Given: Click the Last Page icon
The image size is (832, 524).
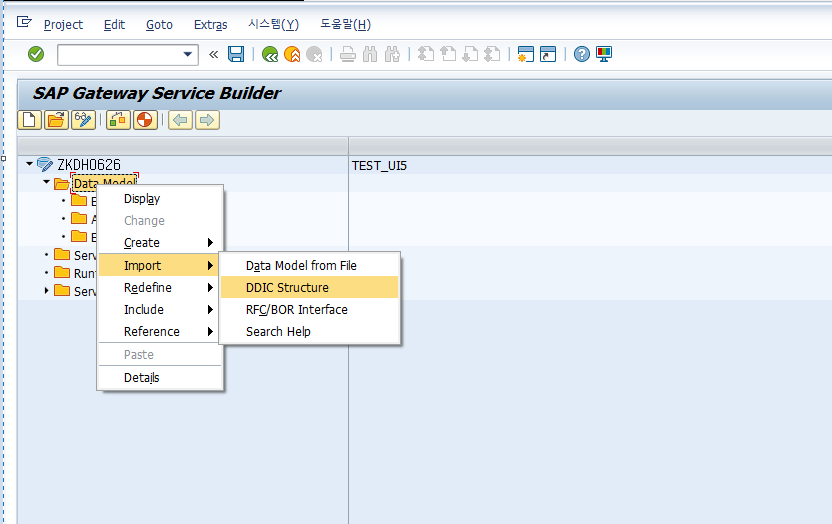Looking at the screenshot, I should point(492,54).
